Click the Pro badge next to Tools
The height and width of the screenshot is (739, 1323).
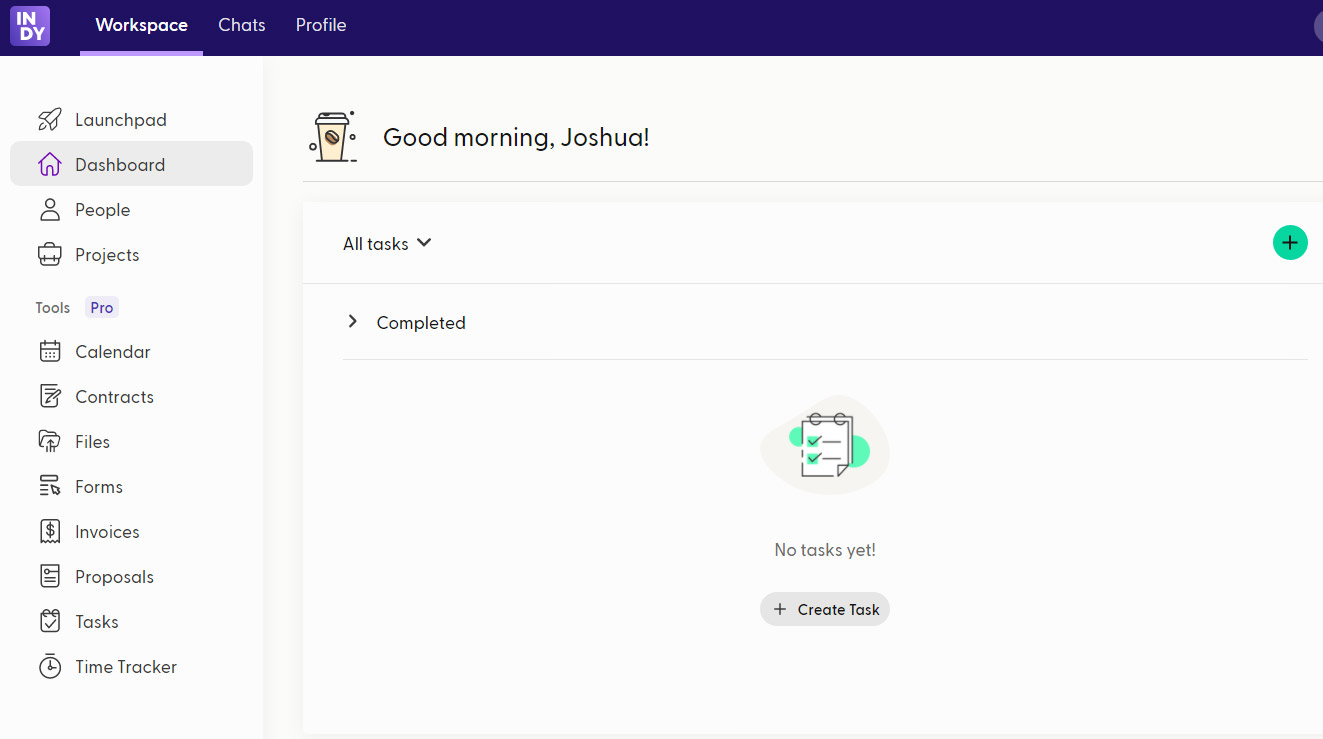point(101,307)
